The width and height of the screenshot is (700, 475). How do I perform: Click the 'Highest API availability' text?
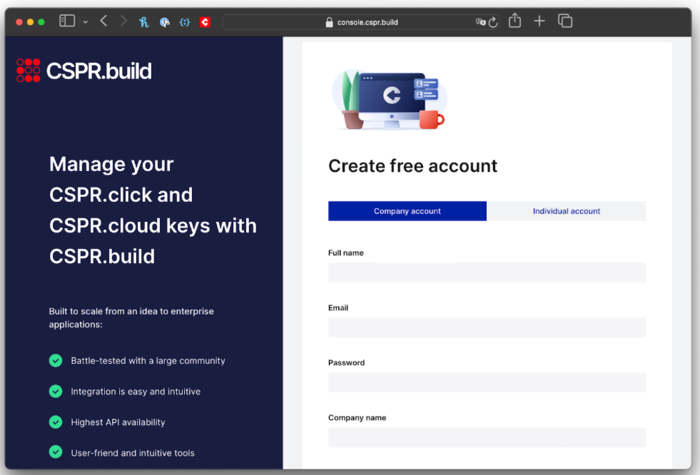click(x=118, y=422)
